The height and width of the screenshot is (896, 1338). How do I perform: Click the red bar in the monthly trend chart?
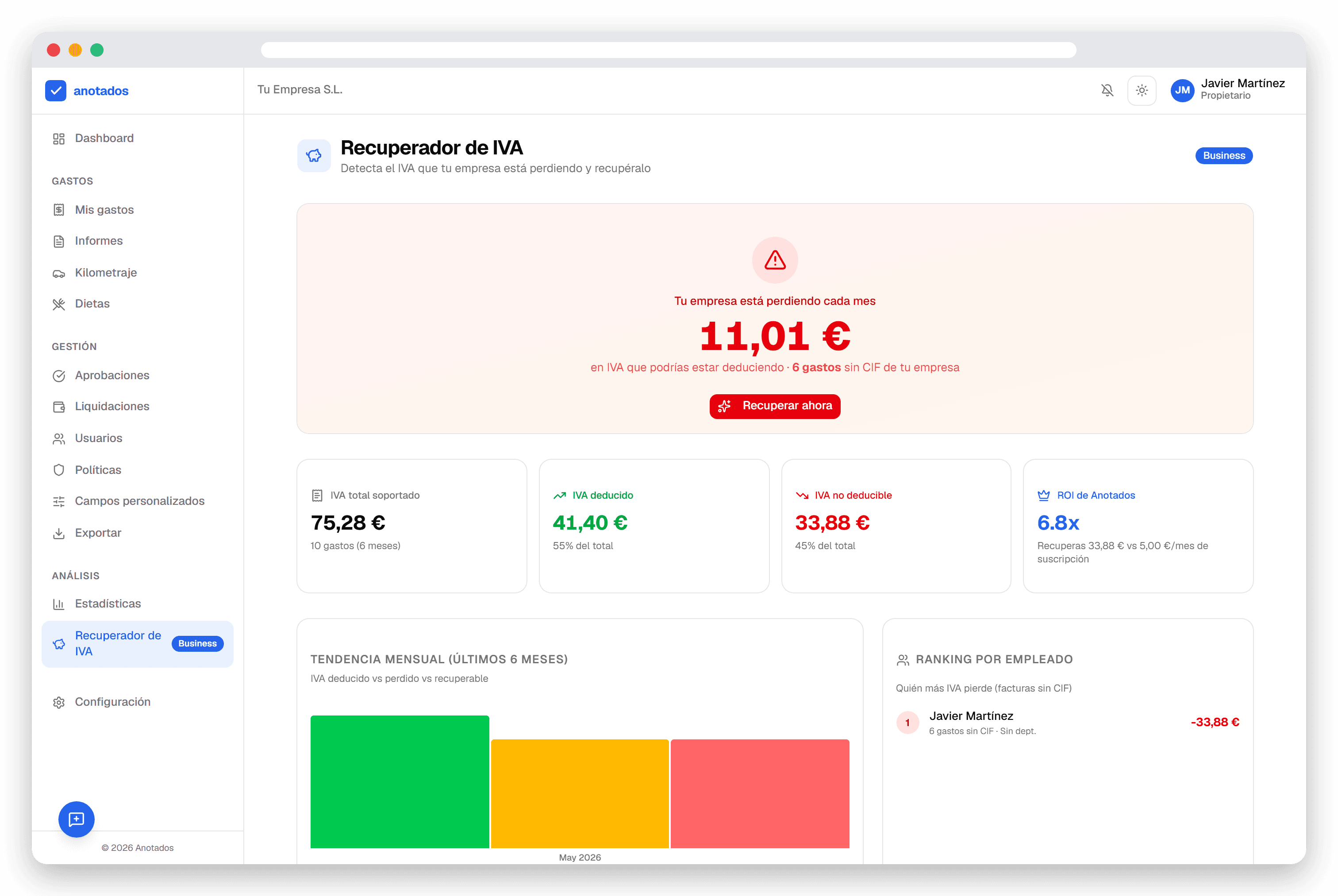tap(760, 794)
